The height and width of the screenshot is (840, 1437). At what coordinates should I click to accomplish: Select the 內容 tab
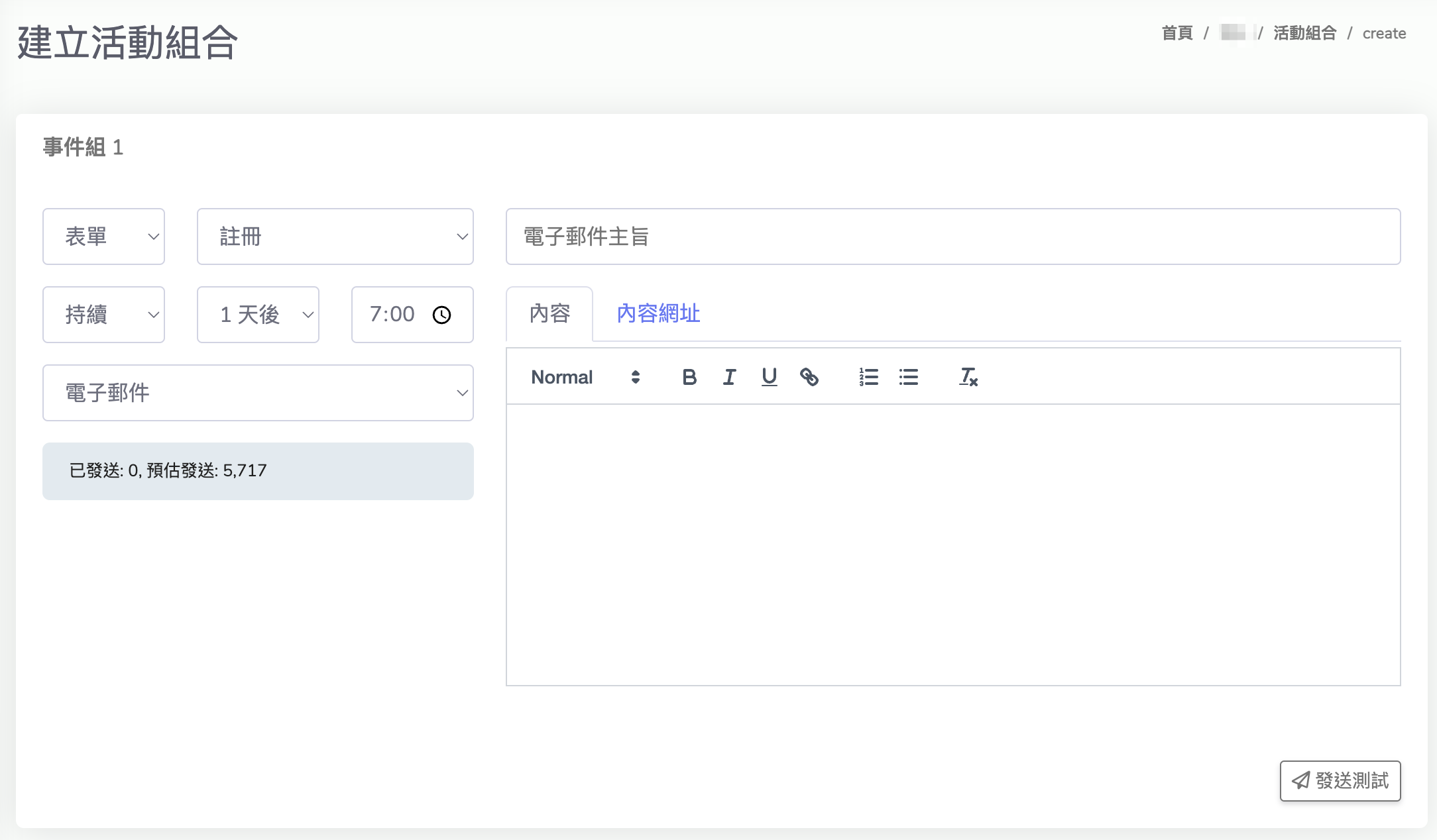point(549,313)
